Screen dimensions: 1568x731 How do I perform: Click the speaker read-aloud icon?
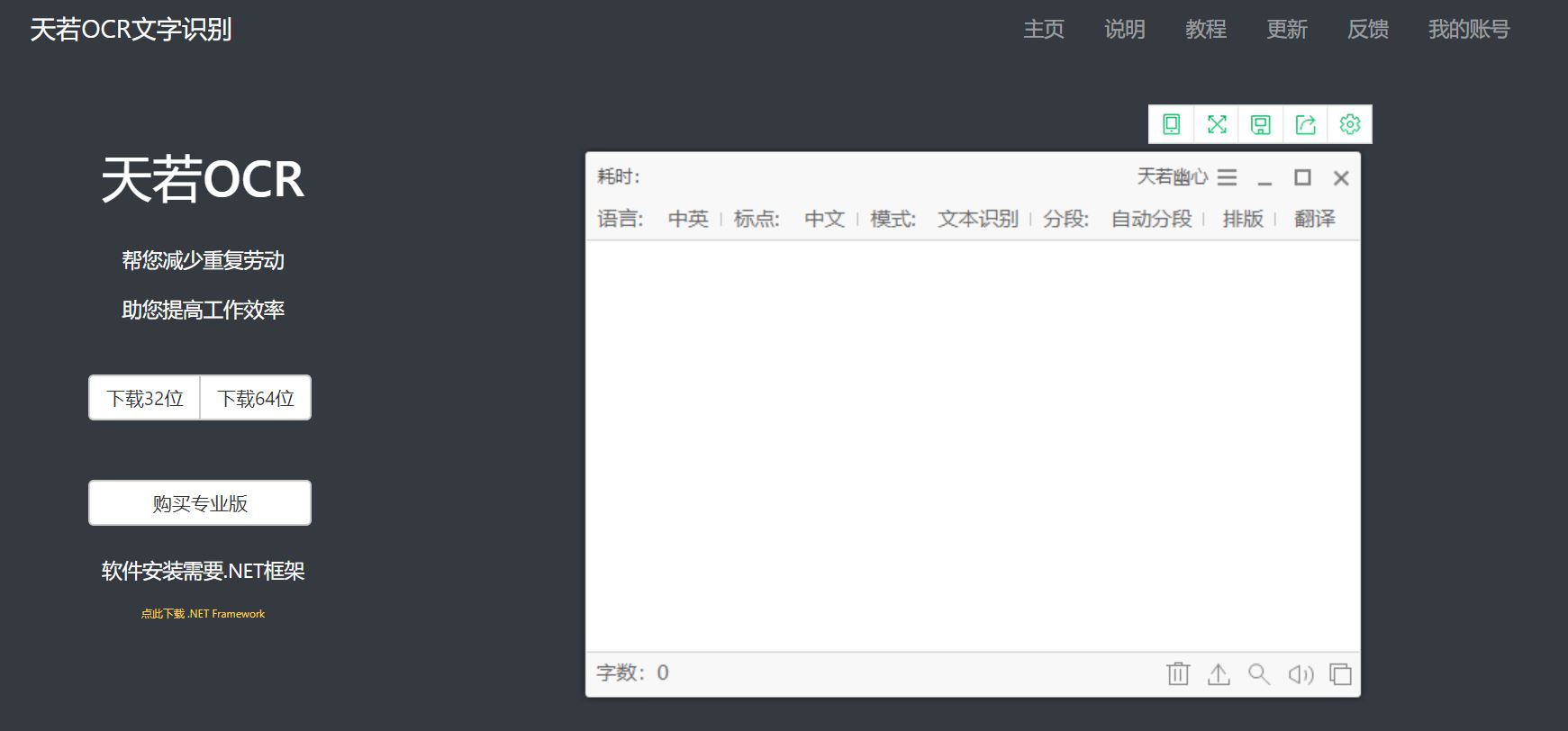[x=1301, y=673]
